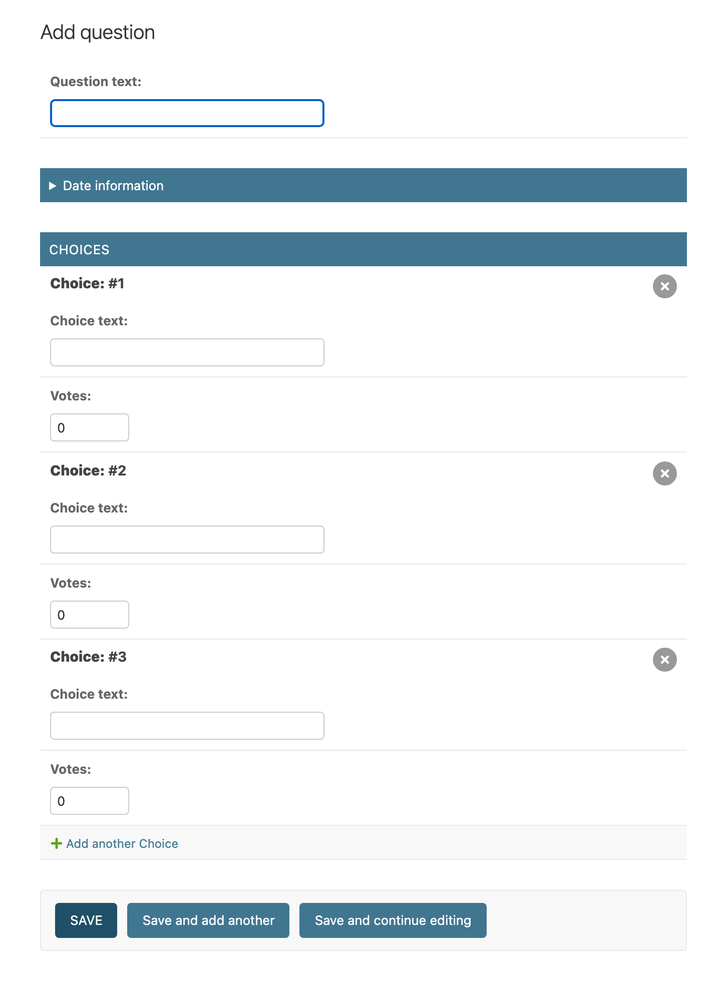
Task: Choose Save and add another
Action: point(208,920)
